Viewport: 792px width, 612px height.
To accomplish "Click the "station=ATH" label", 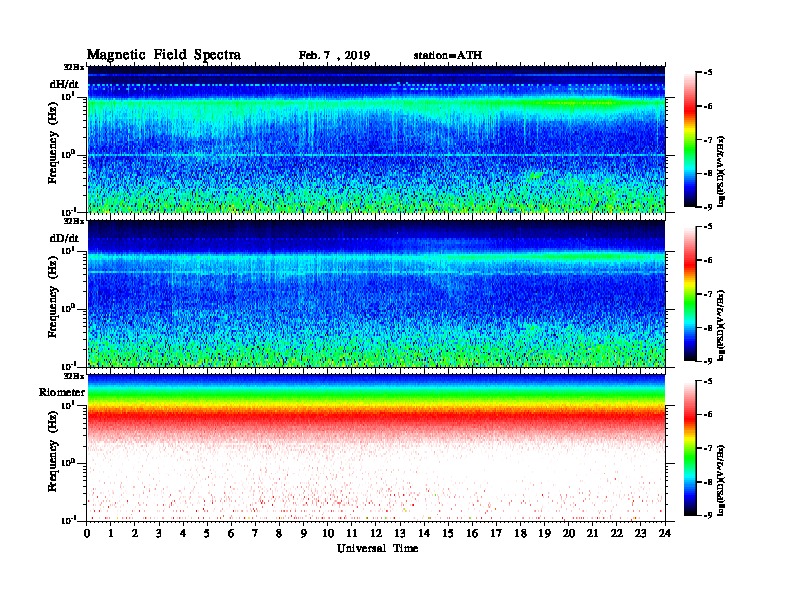I will coord(448,55).
